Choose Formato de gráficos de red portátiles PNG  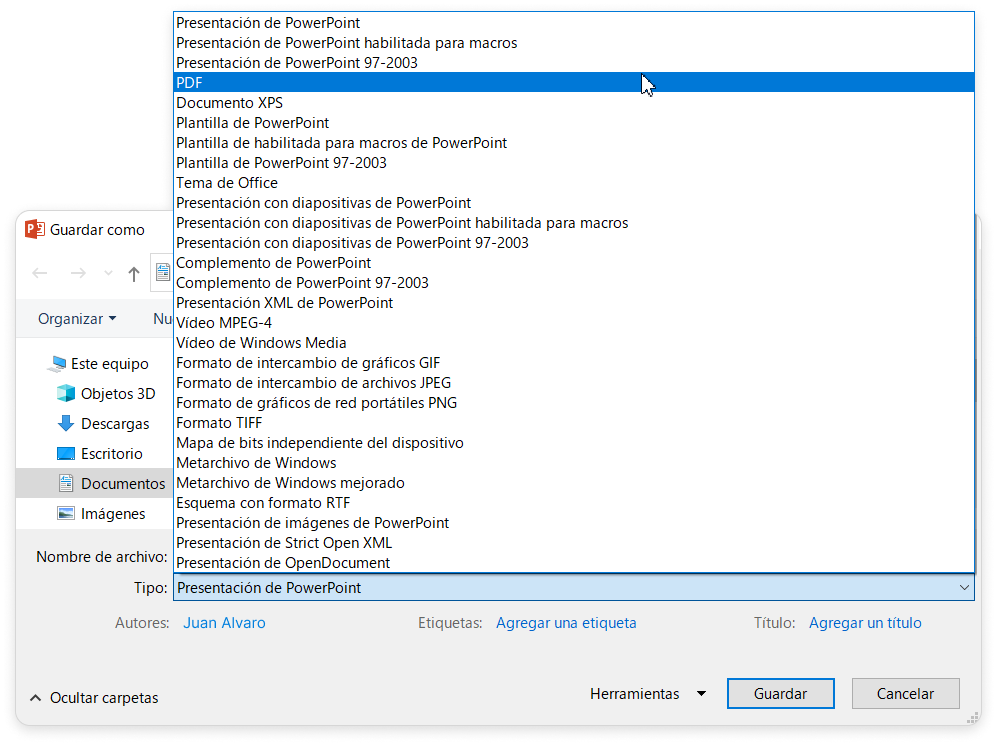pos(316,403)
